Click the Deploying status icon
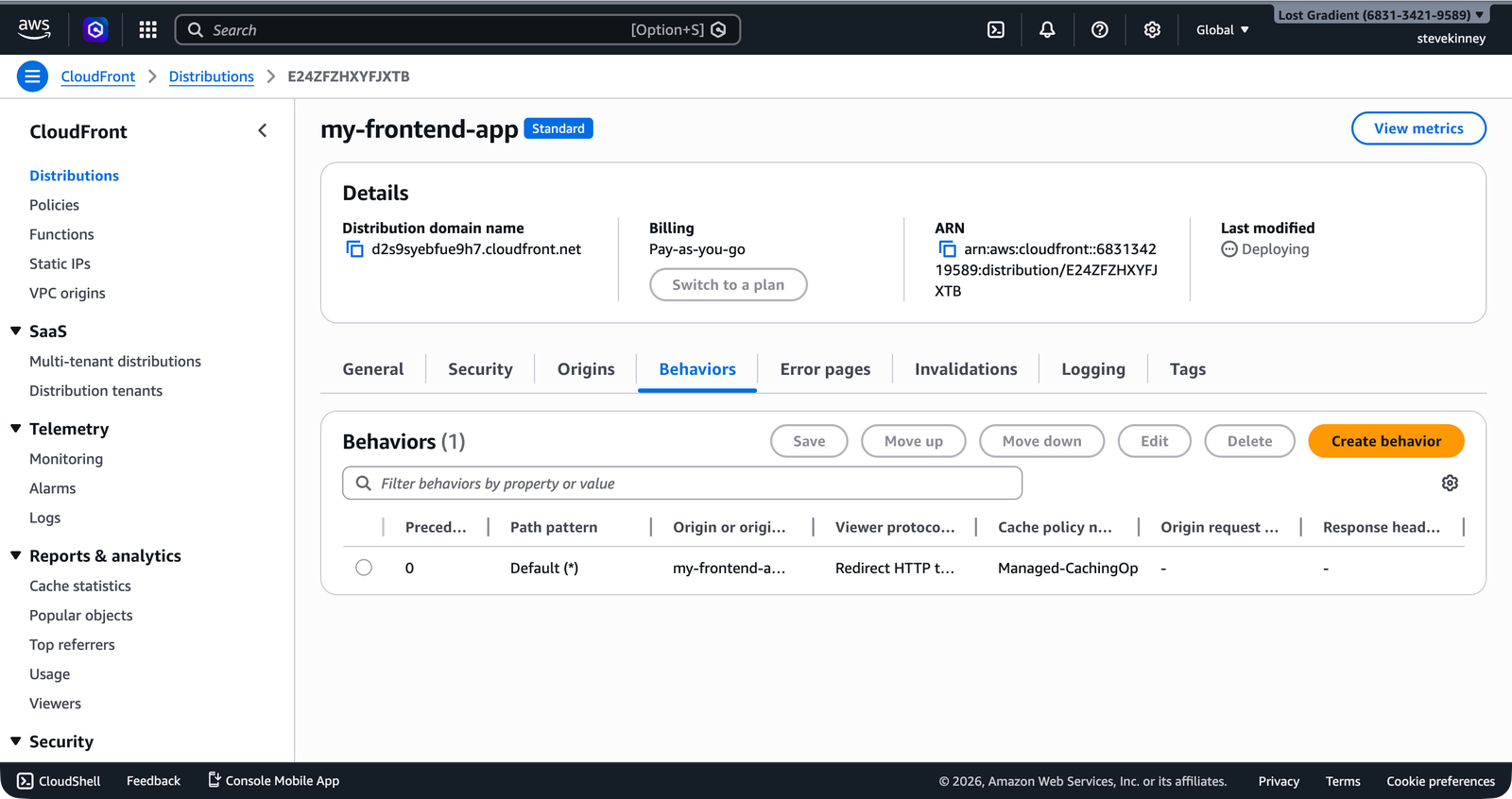The width and height of the screenshot is (1512, 799). pyautogui.click(x=1229, y=249)
